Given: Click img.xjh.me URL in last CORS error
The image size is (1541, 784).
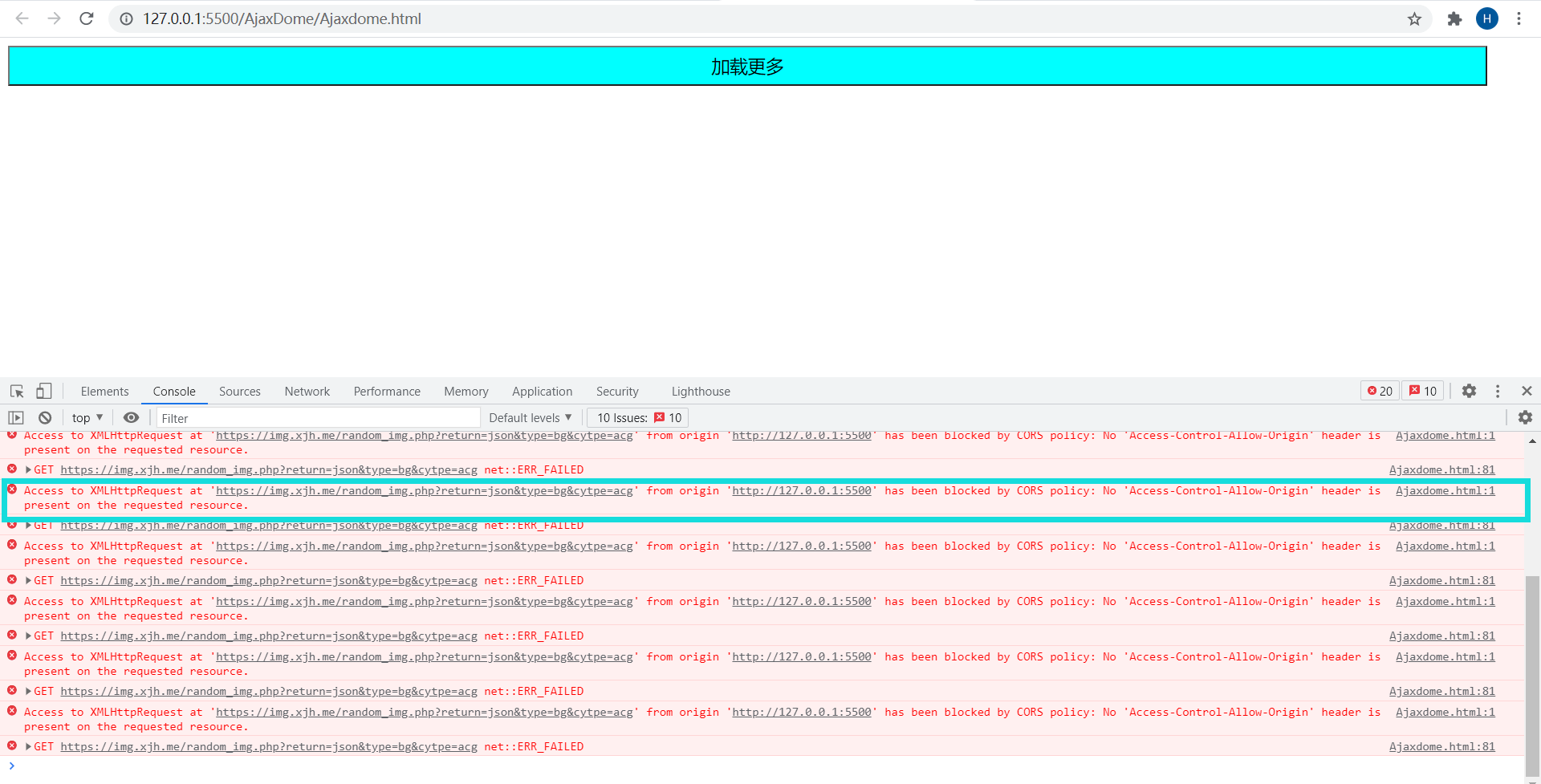Looking at the screenshot, I should click(x=425, y=712).
